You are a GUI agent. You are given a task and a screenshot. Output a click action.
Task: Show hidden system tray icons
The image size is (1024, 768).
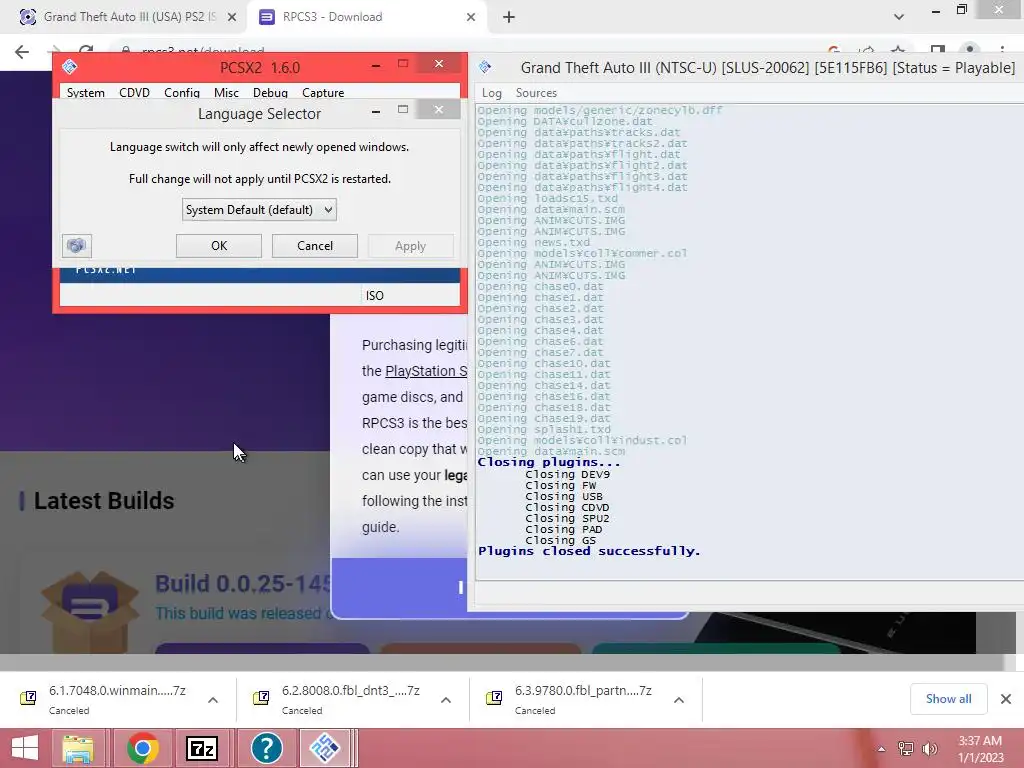point(881,749)
